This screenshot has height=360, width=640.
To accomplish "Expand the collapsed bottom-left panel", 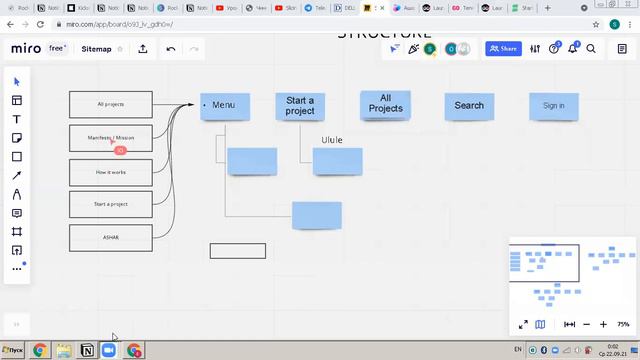I will coord(16,324).
